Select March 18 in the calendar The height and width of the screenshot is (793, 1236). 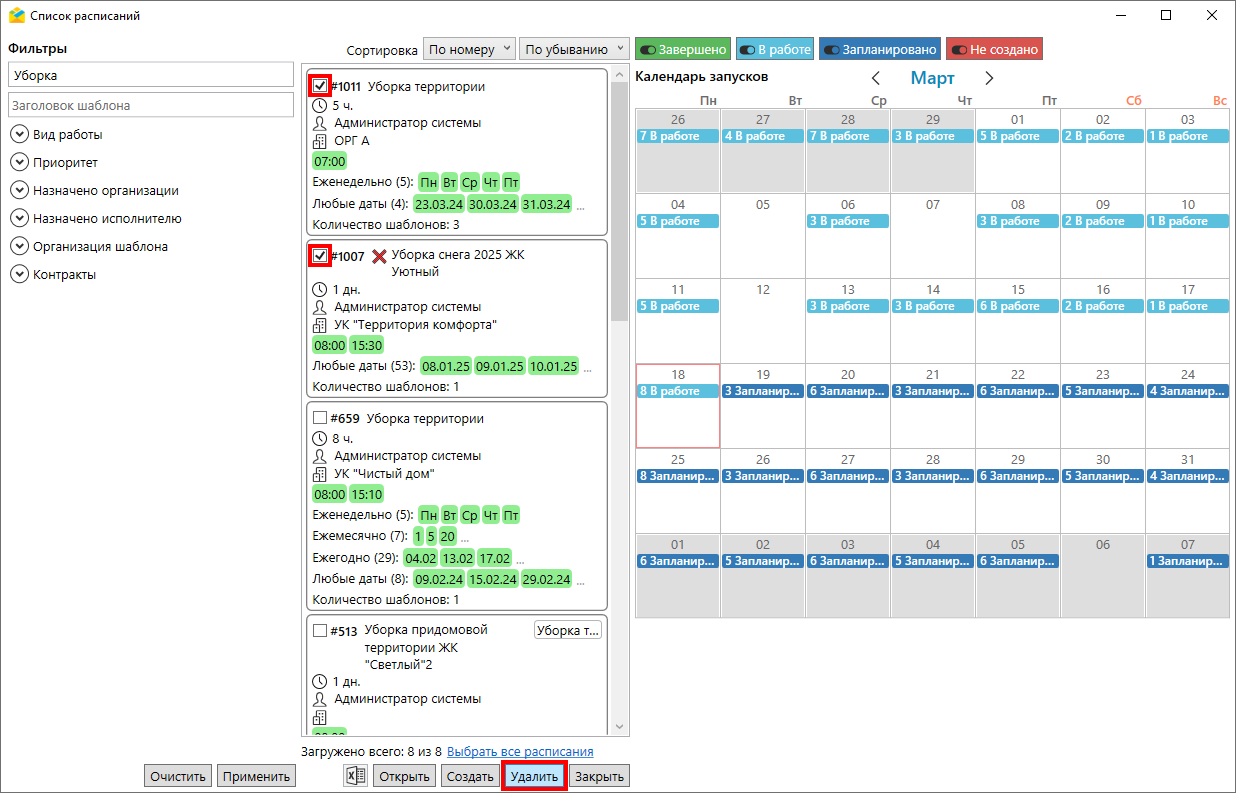tap(677, 405)
